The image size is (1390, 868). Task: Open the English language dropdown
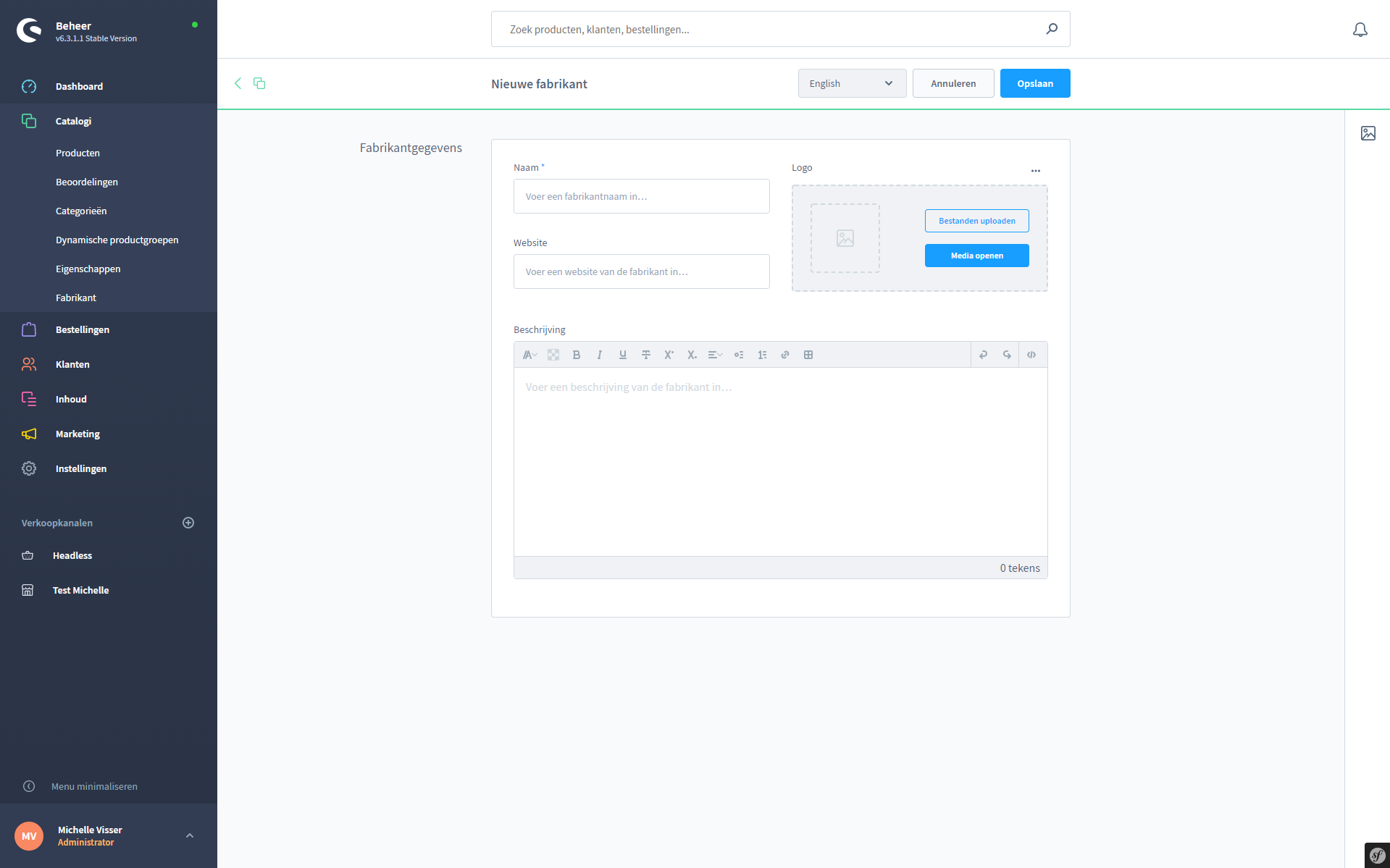tap(851, 83)
